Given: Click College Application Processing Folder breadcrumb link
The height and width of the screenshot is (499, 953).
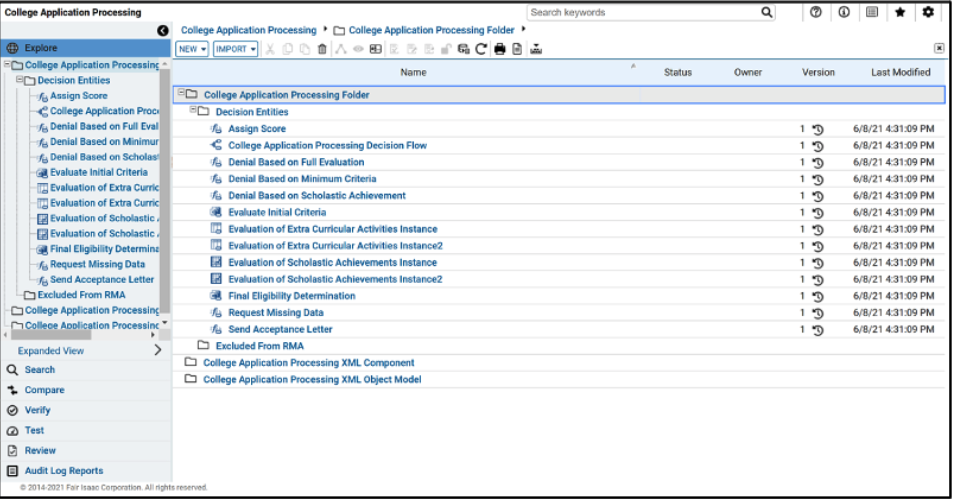Looking at the screenshot, I should (432, 30).
